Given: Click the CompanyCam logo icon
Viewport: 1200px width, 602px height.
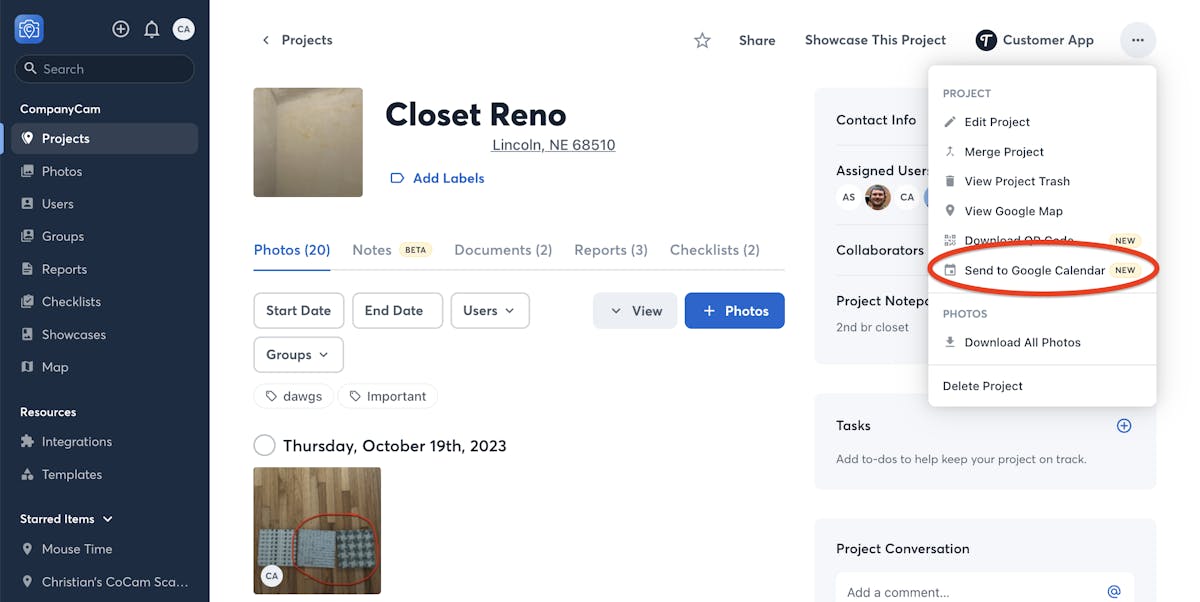Looking at the screenshot, I should click(x=29, y=29).
